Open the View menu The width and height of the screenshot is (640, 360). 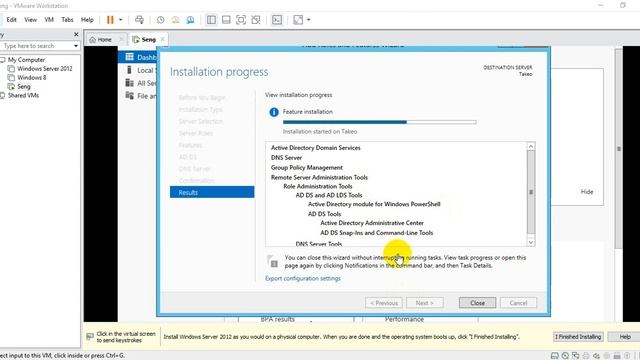point(30,20)
